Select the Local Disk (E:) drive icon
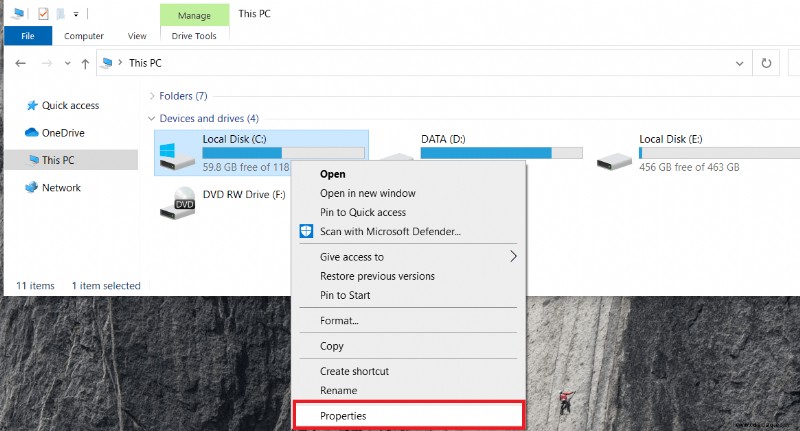Screen dimensions: 800x431 click(614, 162)
